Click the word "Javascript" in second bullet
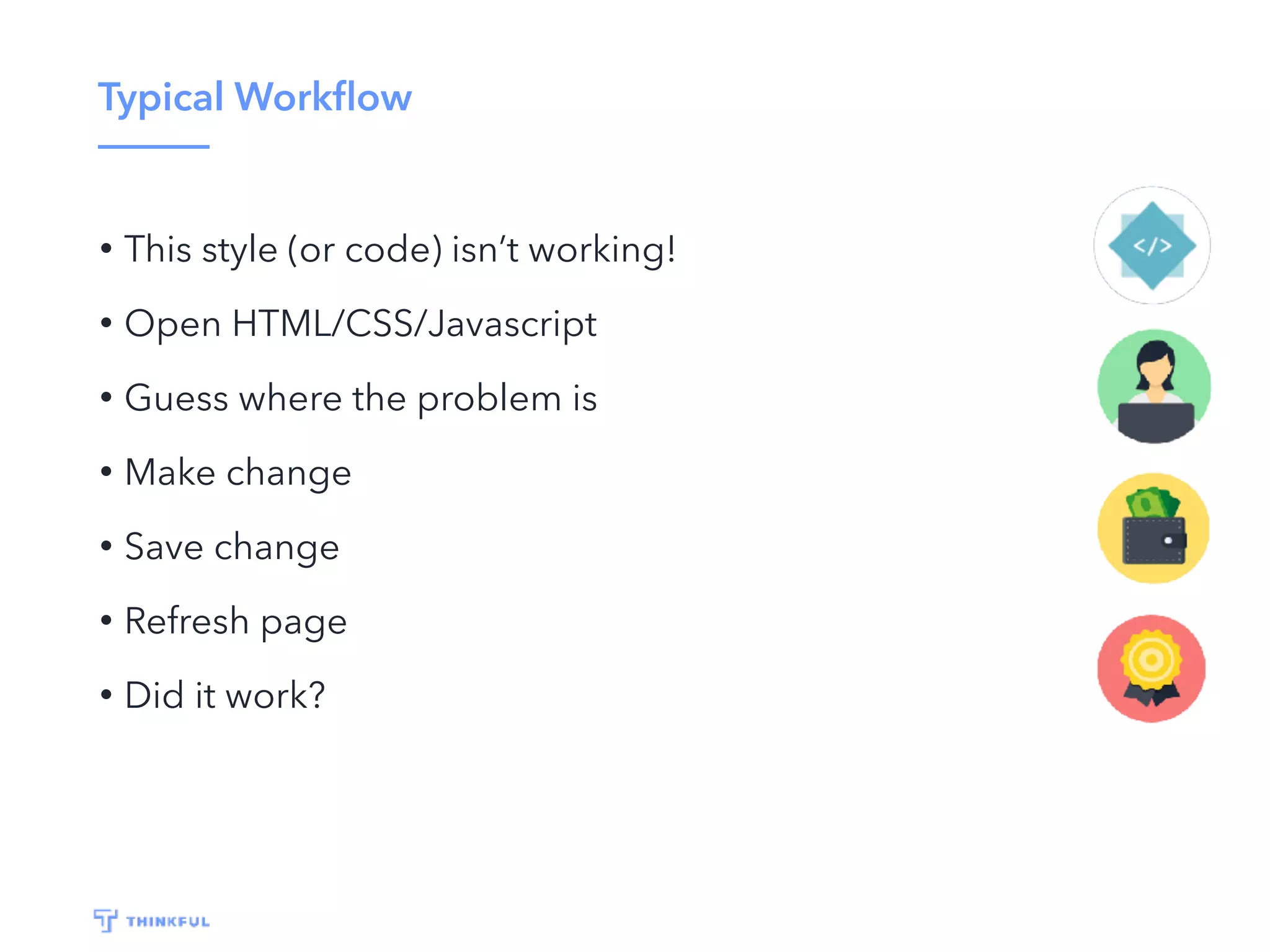 (512, 325)
